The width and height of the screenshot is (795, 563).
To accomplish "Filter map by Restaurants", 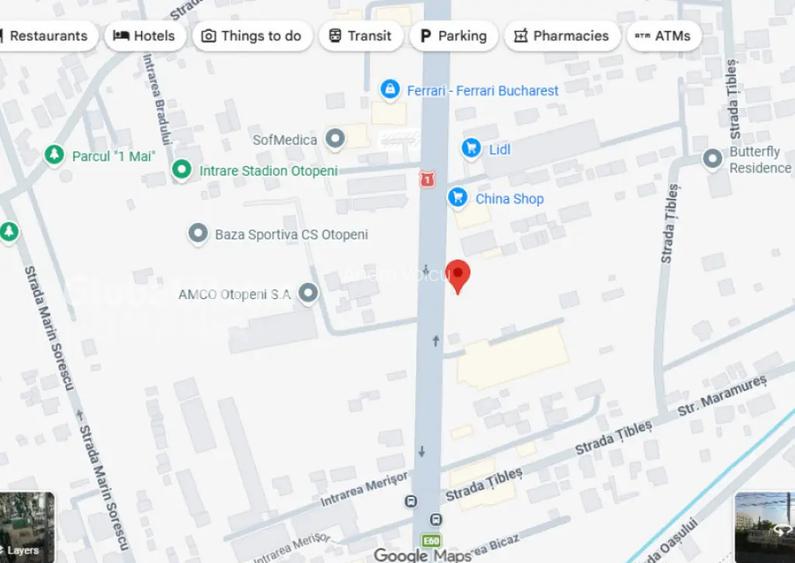I will coord(47,36).
